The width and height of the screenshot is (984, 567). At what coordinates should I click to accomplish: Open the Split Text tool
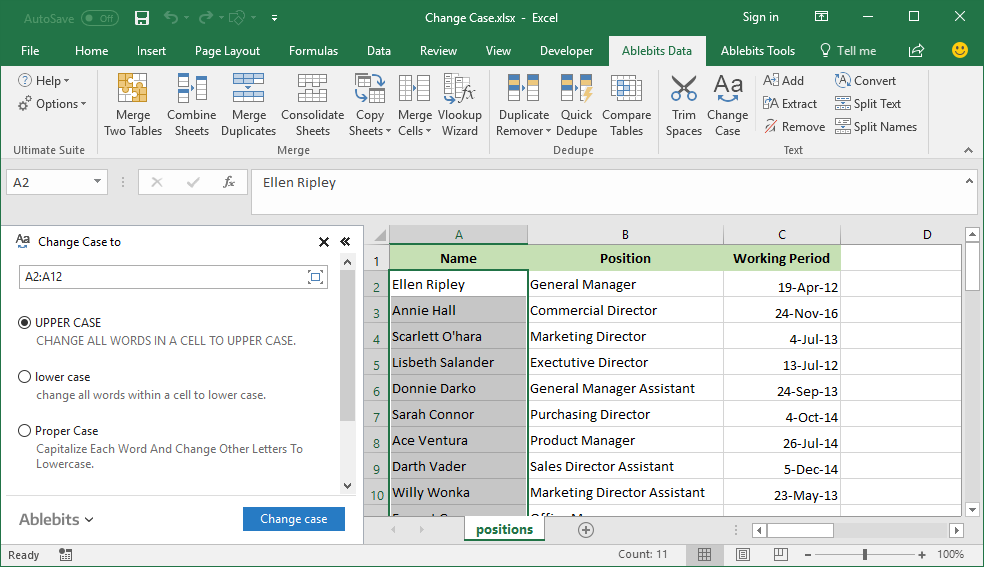tap(868, 103)
